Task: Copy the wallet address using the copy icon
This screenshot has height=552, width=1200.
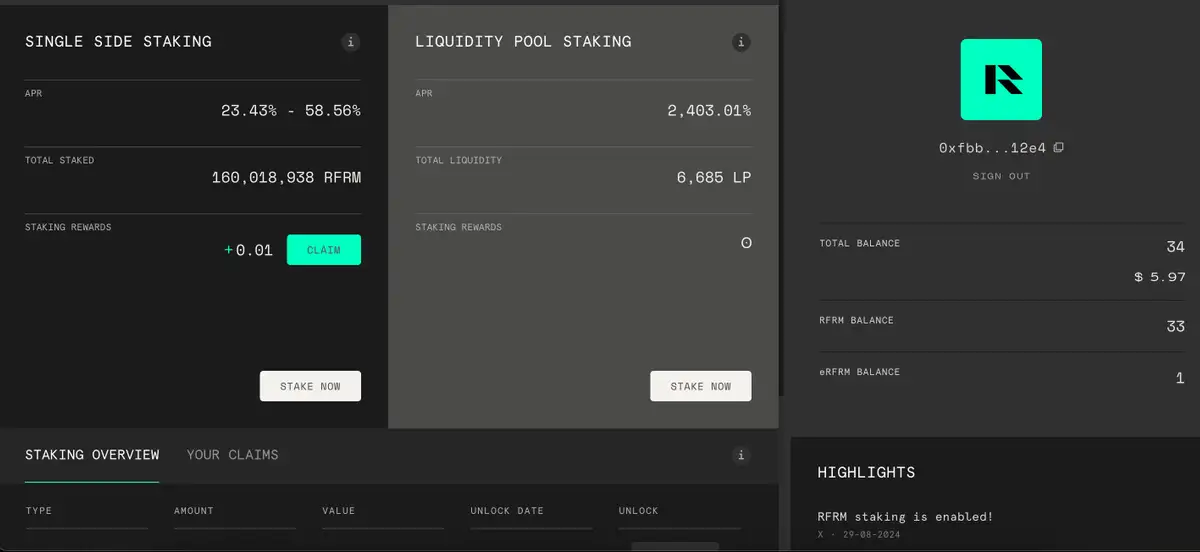Action: (x=1059, y=148)
